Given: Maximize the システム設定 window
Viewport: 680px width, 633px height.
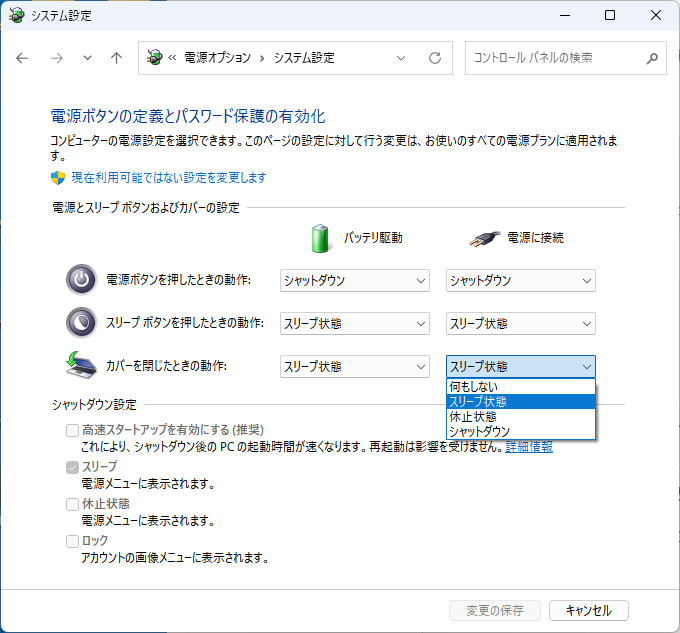Looking at the screenshot, I should 610,16.
